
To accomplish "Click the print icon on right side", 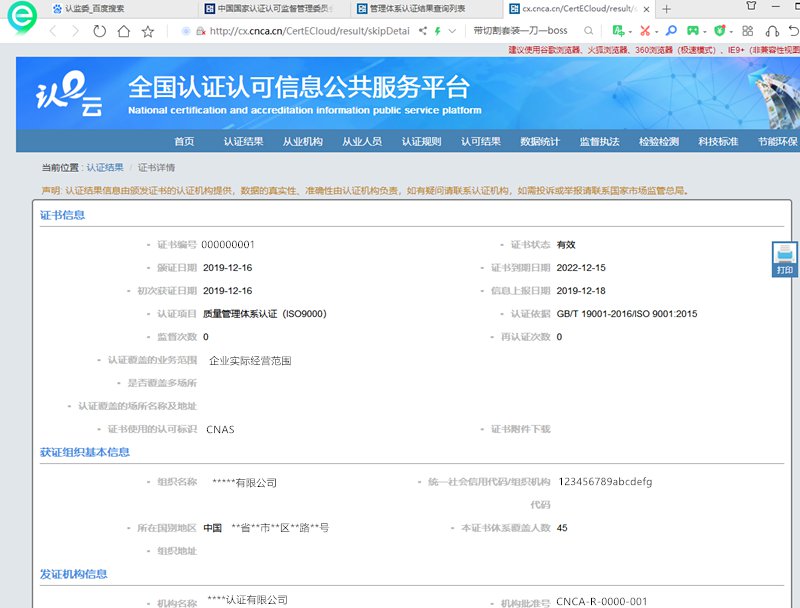I will 785,258.
